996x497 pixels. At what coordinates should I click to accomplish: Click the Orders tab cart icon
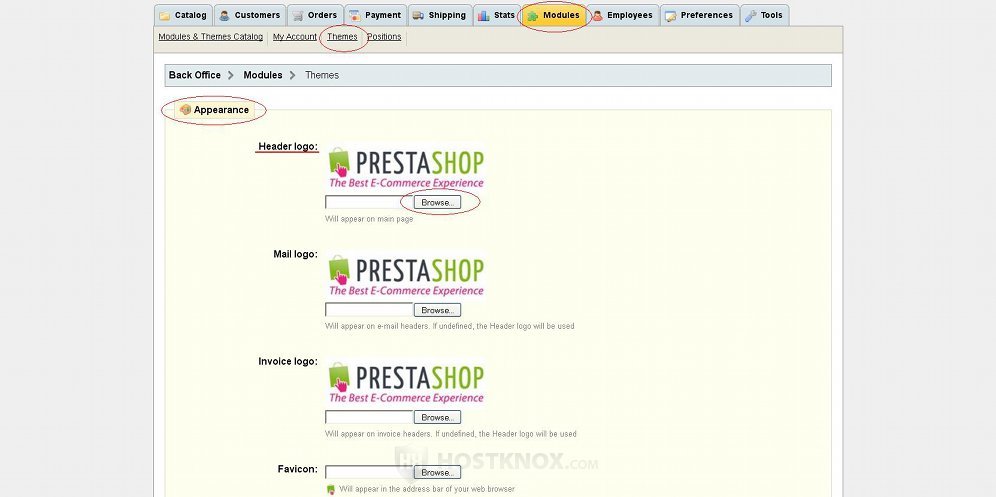(x=298, y=16)
